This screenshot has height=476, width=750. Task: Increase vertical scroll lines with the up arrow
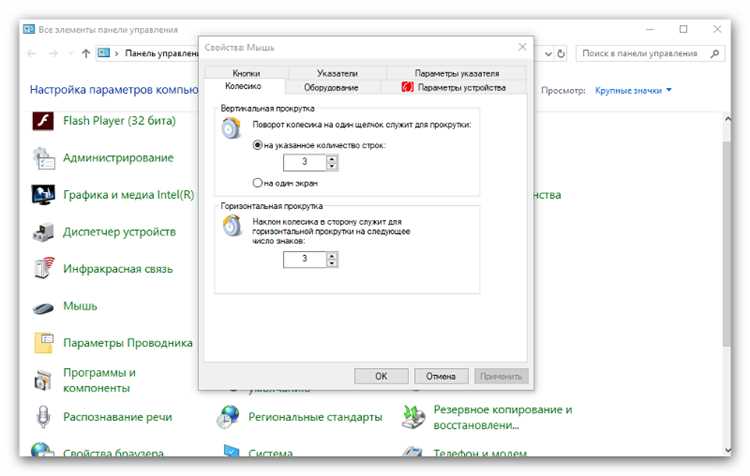[x=332, y=158]
